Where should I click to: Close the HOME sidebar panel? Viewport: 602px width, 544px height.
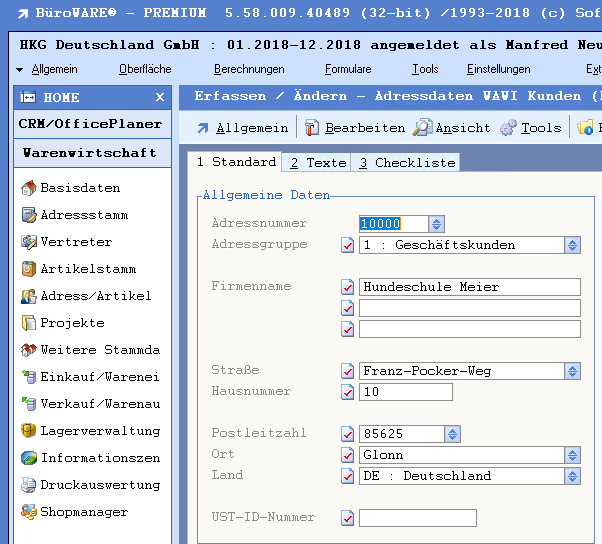pos(160,97)
